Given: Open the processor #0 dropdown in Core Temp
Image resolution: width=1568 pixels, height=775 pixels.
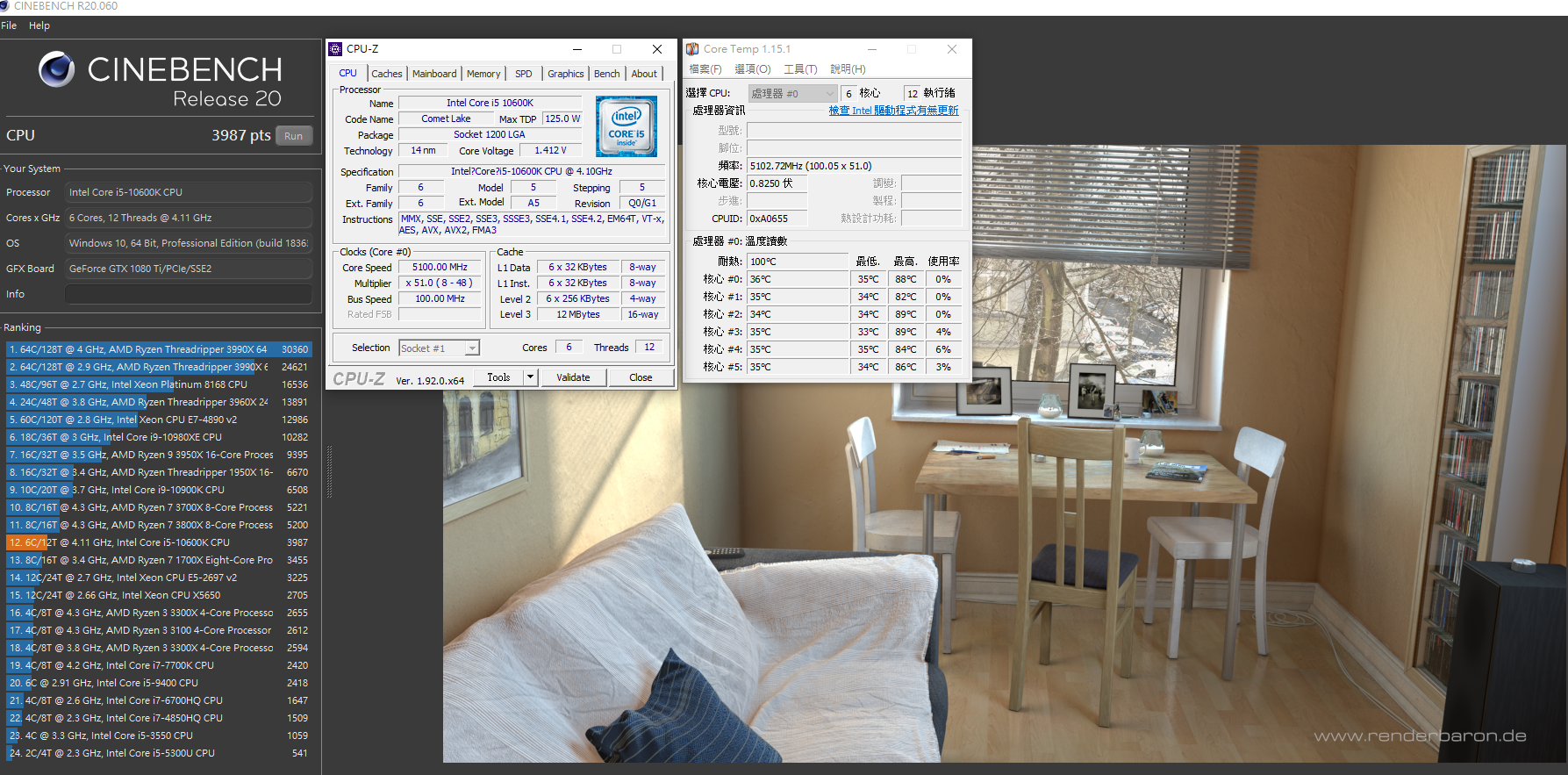Looking at the screenshot, I should click(x=792, y=93).
